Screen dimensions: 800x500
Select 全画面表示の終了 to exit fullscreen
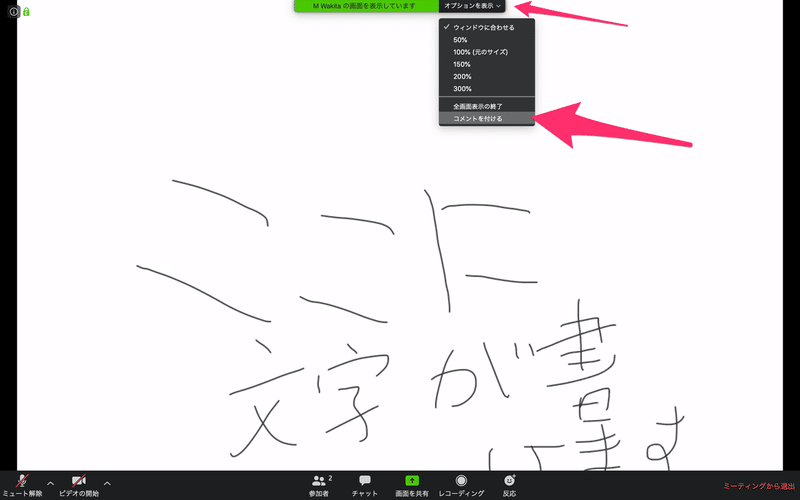(x=487, y=106)
